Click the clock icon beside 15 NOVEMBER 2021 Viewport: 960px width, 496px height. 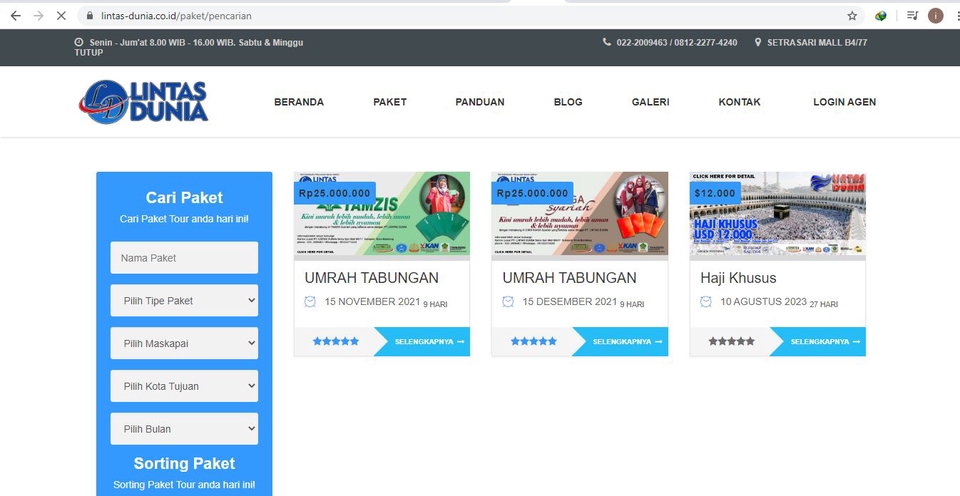[x=310, y=301]
